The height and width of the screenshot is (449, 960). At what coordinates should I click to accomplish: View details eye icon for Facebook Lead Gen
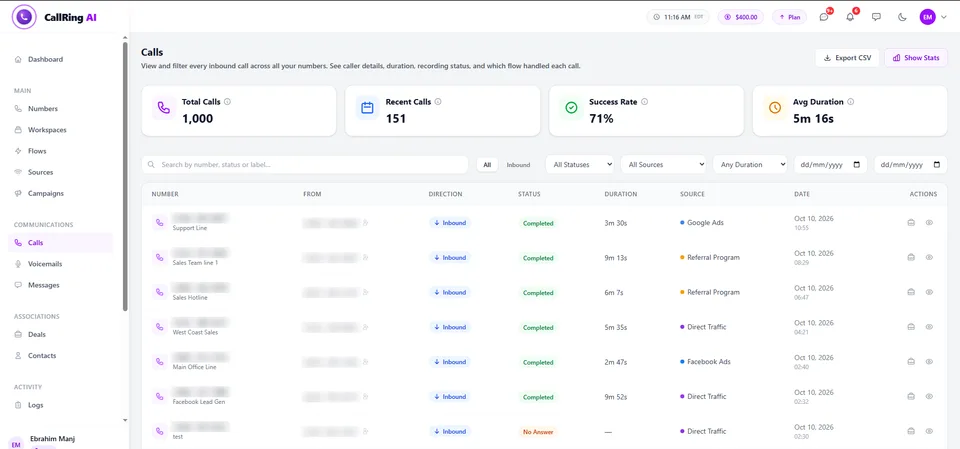point(929,396)
